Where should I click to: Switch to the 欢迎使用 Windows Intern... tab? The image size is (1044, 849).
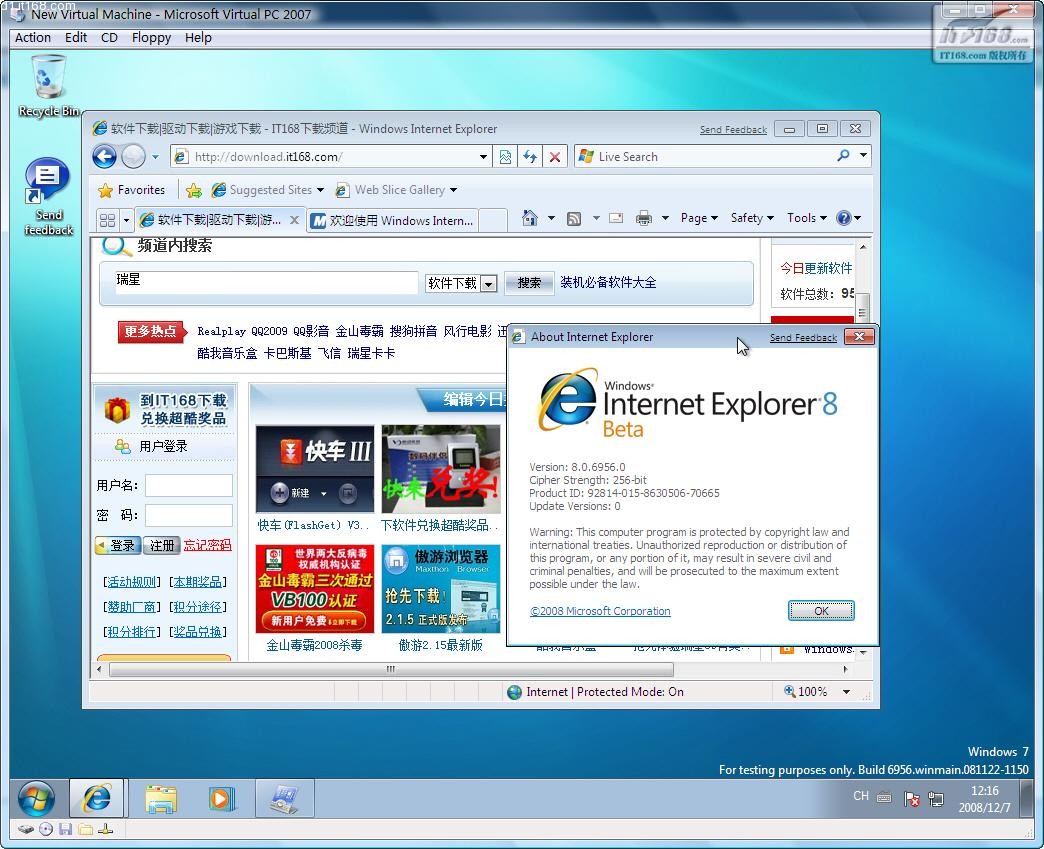(x=393, y=220)
